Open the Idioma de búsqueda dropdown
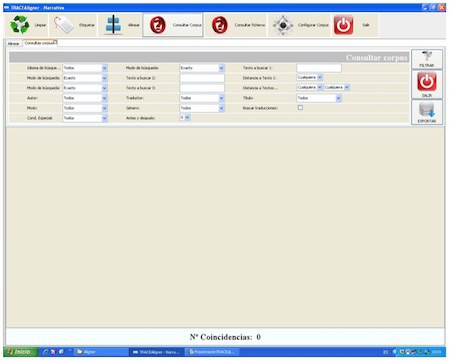Image resolution: width=450 pixels, height=362 pixels. 85,68
